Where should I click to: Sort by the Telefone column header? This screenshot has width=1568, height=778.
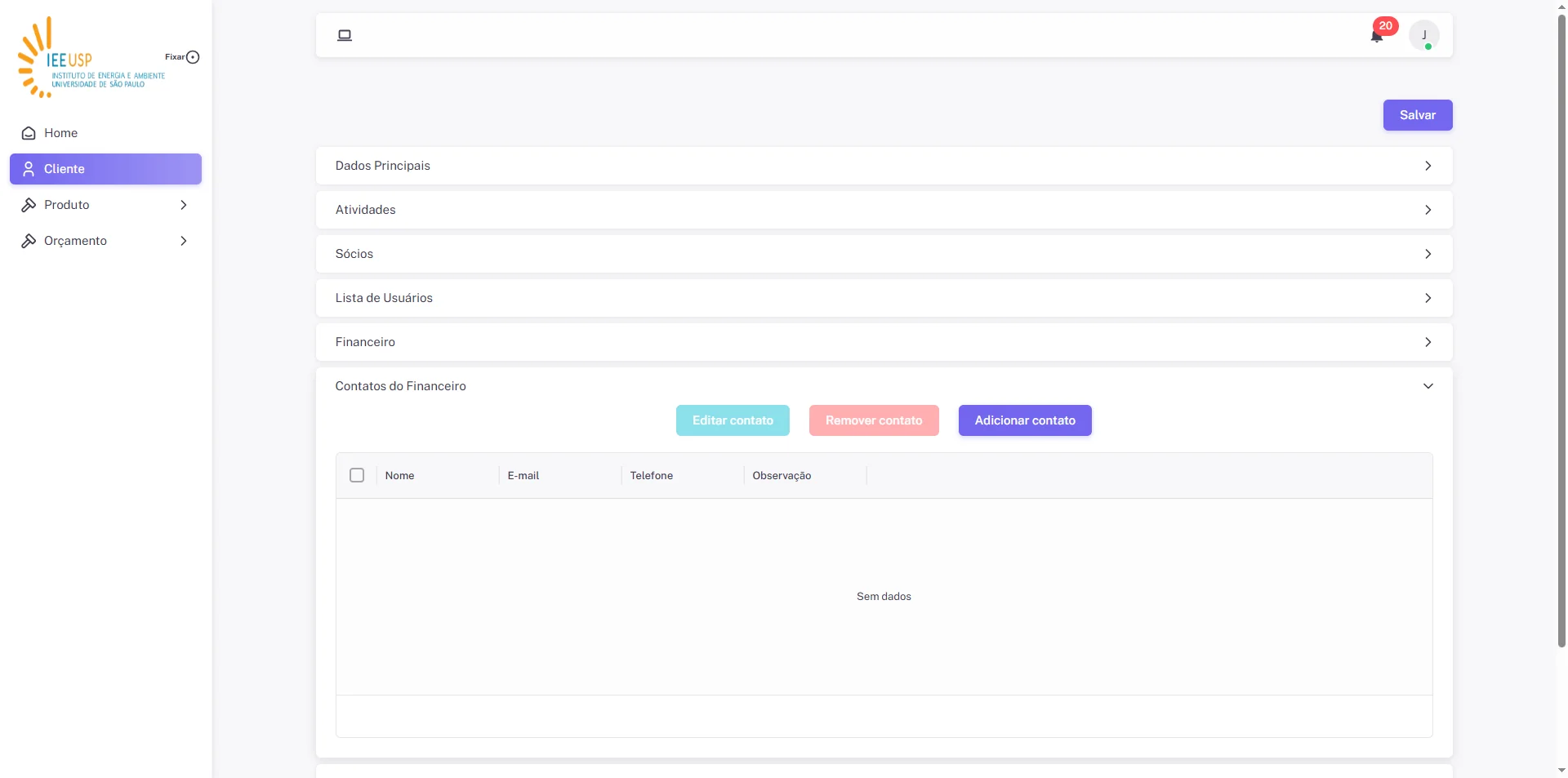tap(683, 475)
